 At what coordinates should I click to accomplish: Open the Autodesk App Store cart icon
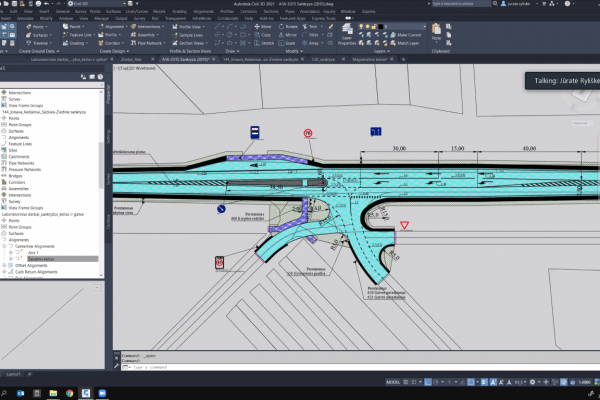[x=544, y=3]
